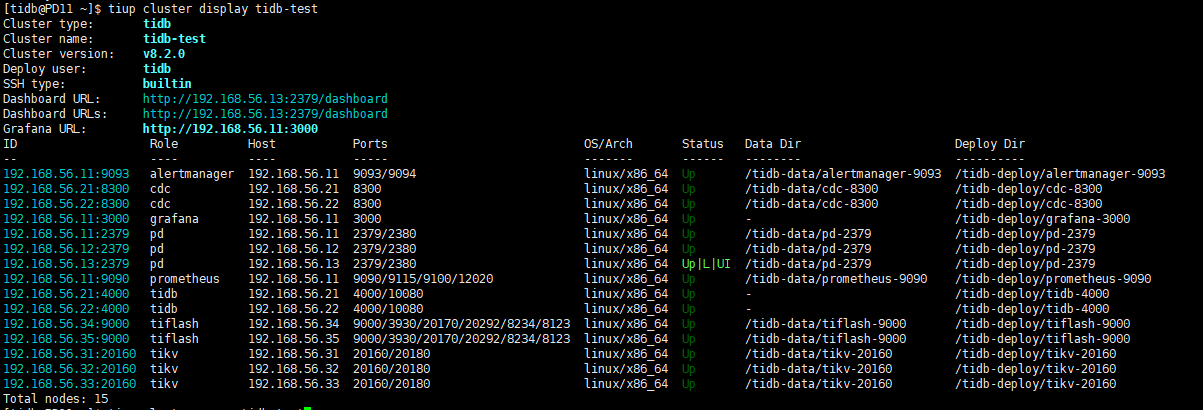The image size is (1203, 410).
Task: Click deploy dir /tidb-deploy/alertmanager-9093
Action: pos(1060,174)
